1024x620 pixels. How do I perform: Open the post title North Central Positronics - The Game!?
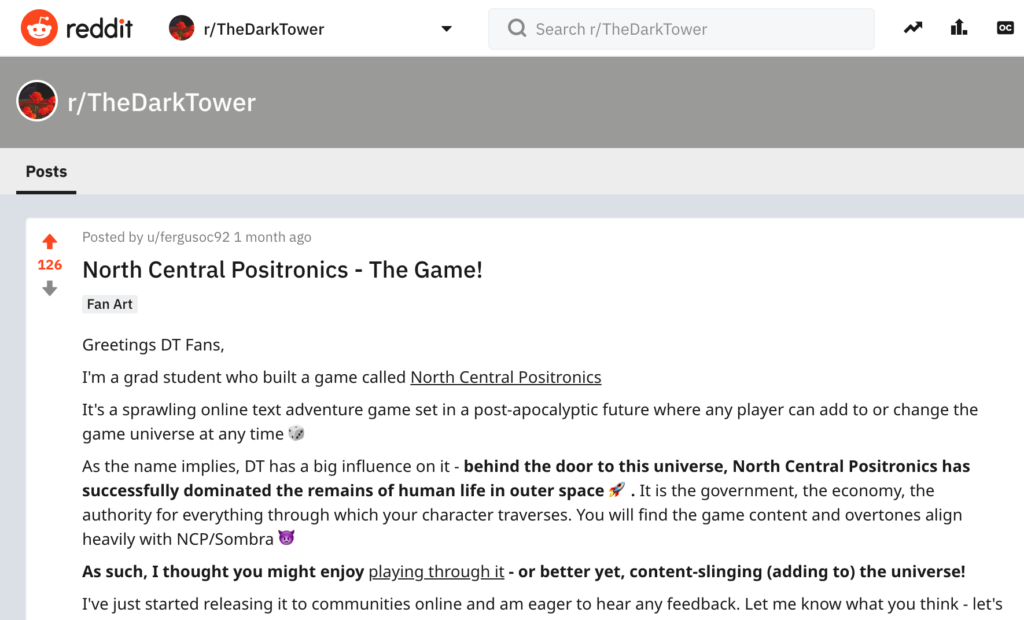282,269
